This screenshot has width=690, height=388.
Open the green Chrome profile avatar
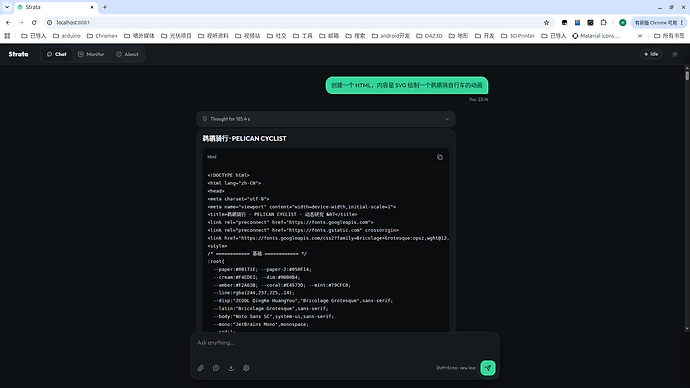(x=623, y=22)
